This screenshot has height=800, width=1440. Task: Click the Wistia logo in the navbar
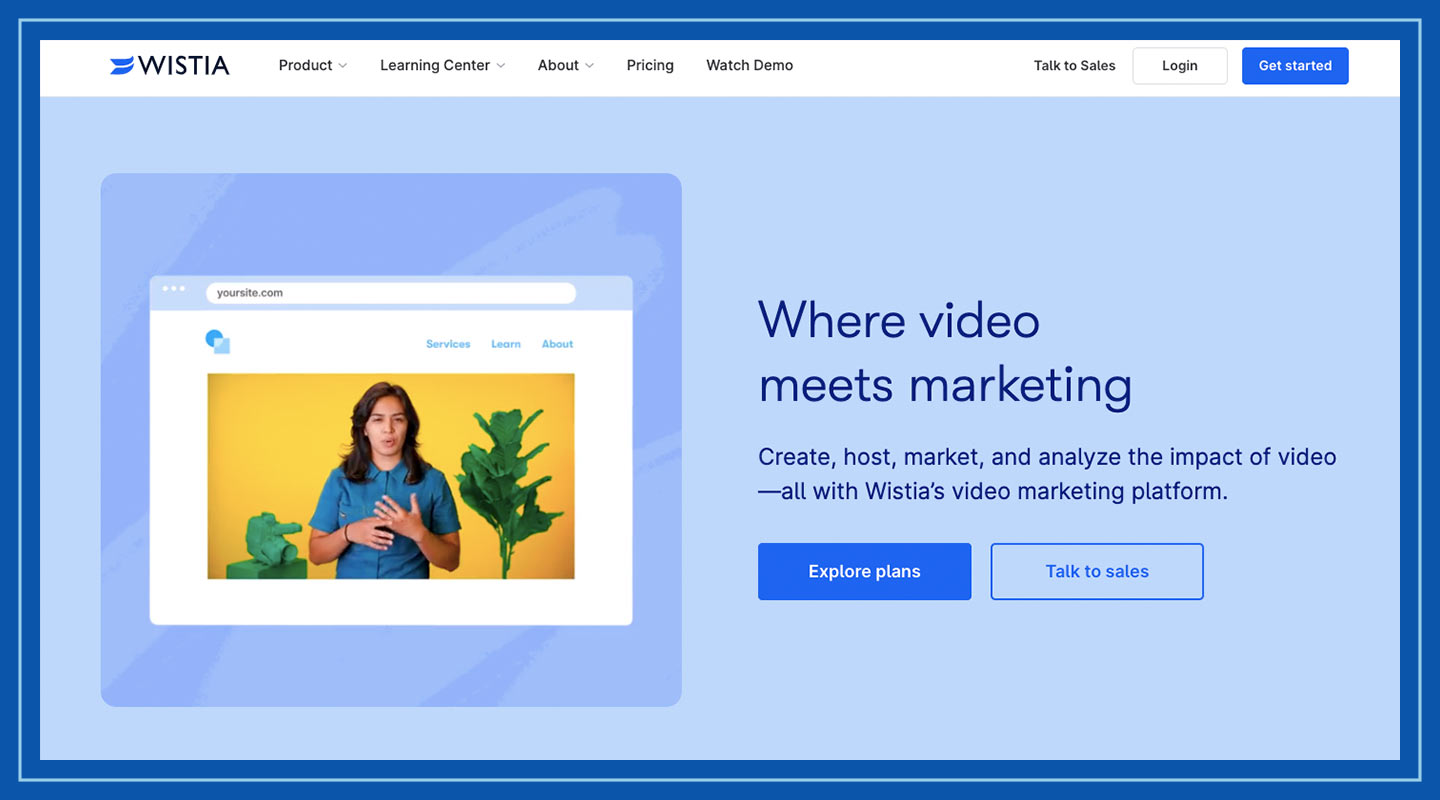click(169, 65)
